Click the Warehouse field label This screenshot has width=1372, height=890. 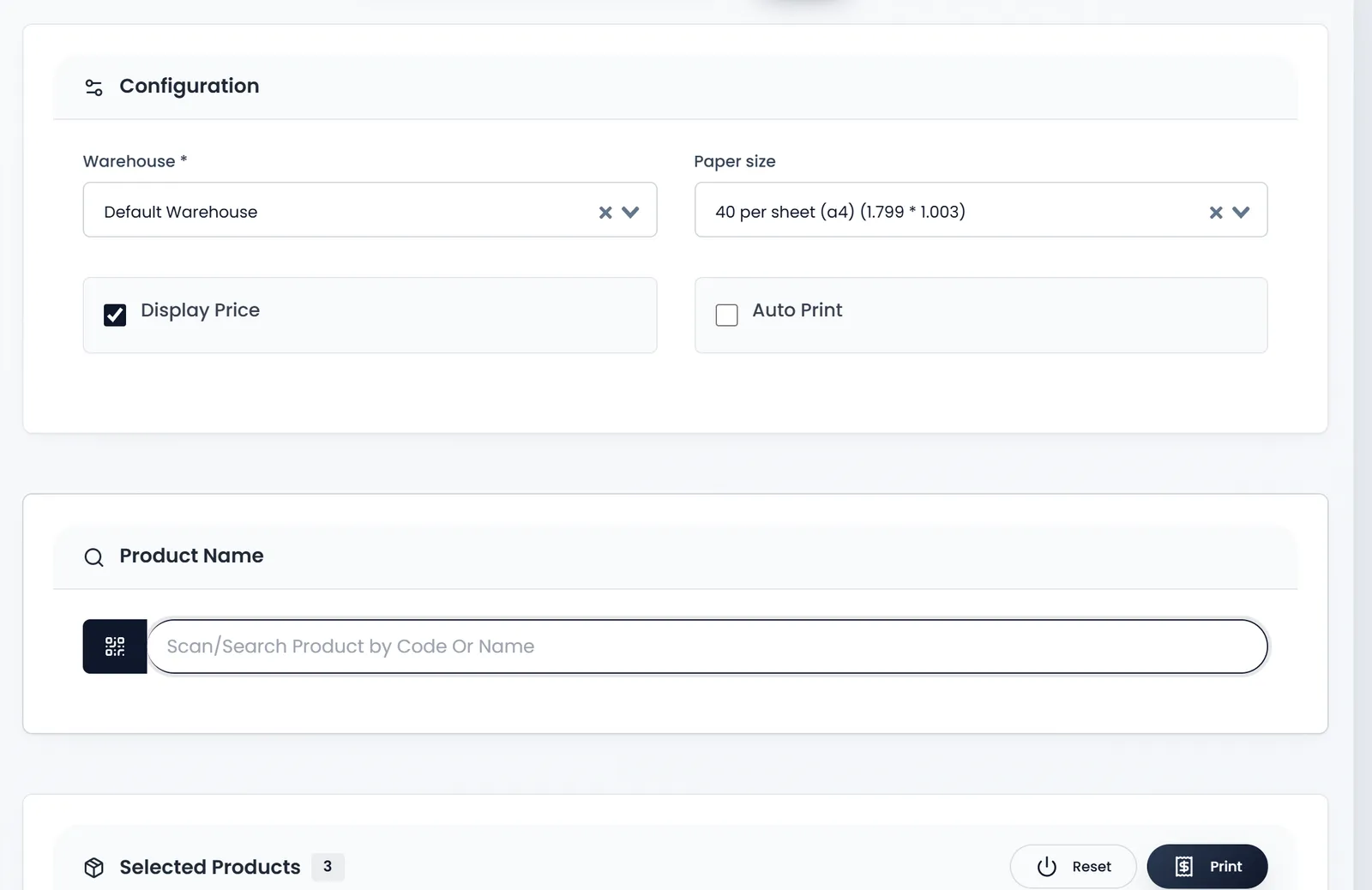point(135,161)
